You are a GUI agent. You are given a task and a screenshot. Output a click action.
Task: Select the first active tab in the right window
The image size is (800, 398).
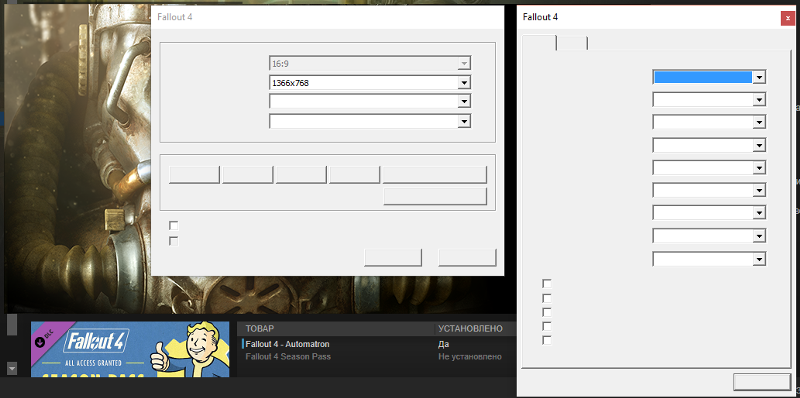click(539, 42)
